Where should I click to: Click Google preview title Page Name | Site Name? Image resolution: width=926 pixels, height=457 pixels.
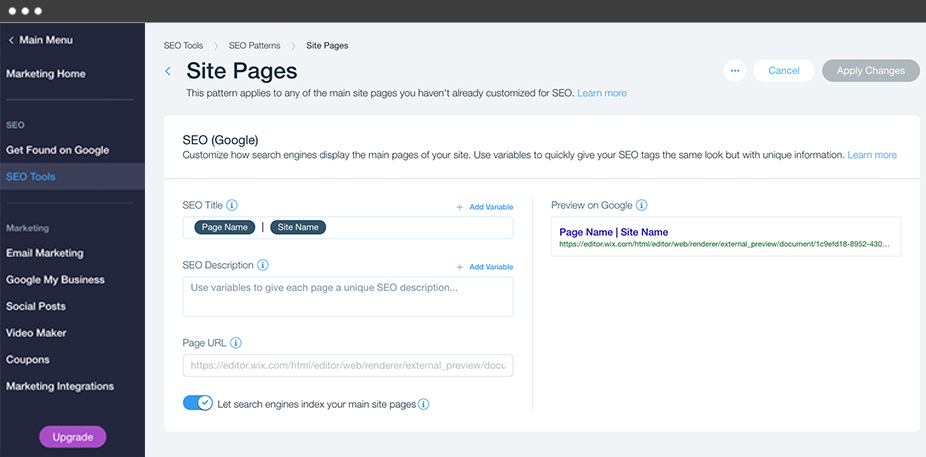coord(614,232)
